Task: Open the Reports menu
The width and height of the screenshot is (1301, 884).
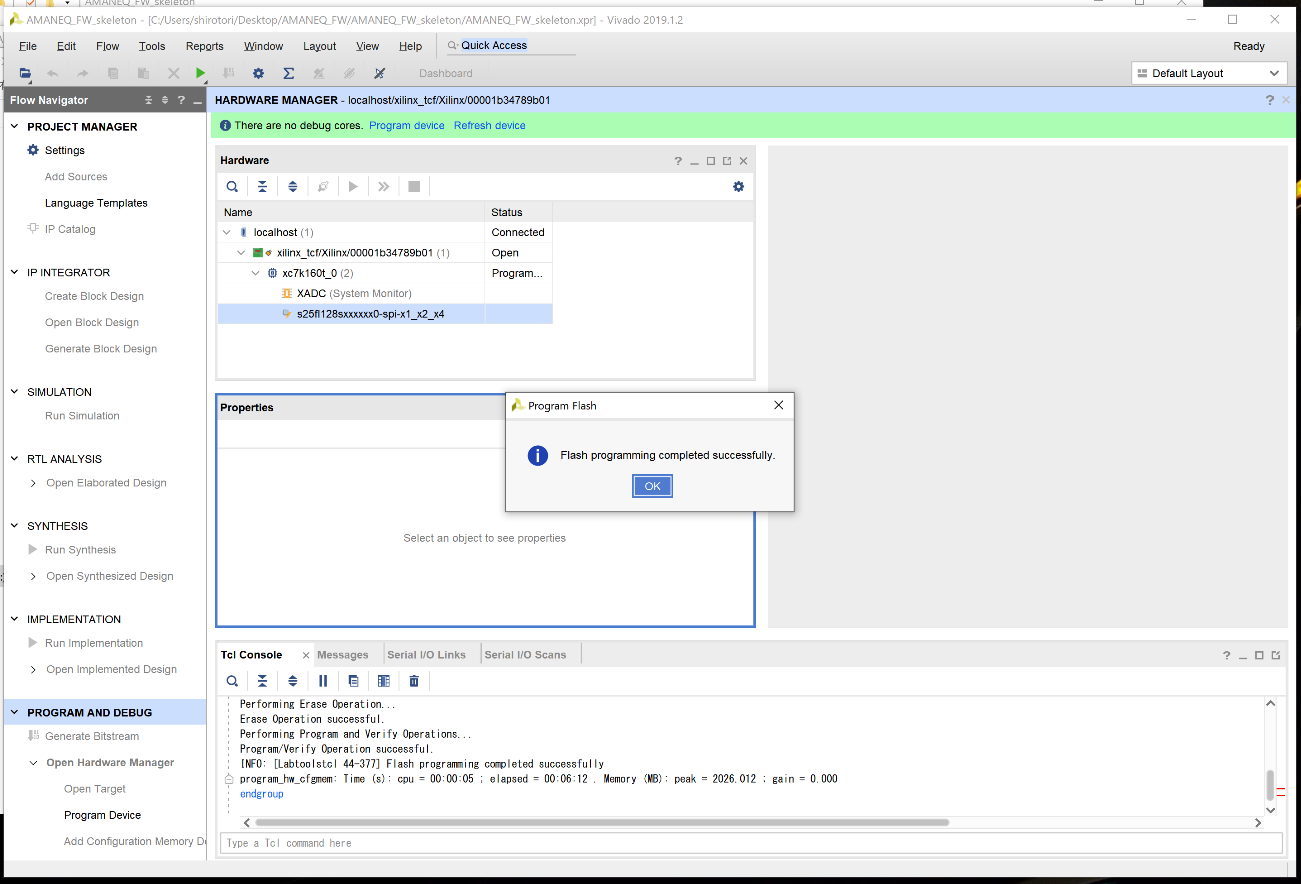Action: [204, 46]
